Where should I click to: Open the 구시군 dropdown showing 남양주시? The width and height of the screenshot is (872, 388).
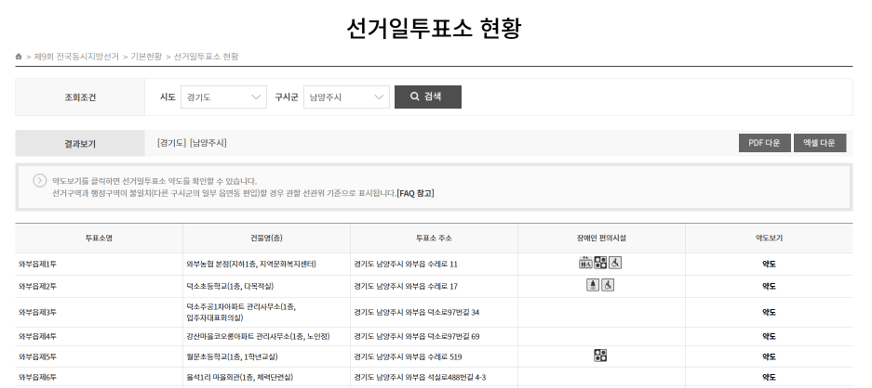click(x=346, y=97)
